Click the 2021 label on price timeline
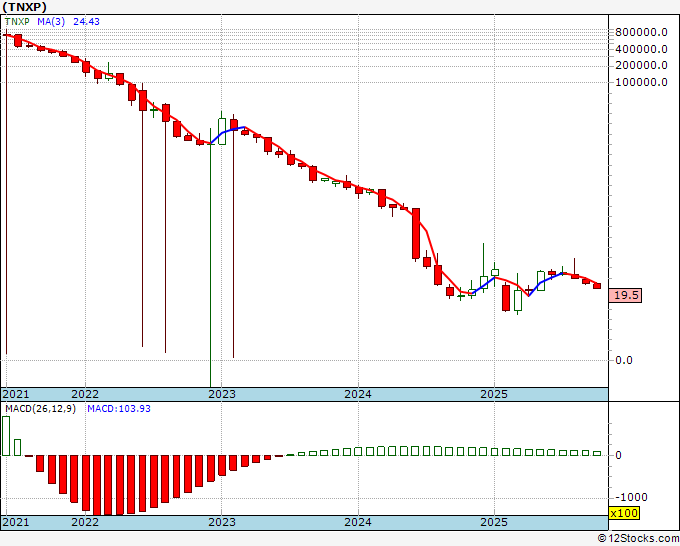 point(16,394)
